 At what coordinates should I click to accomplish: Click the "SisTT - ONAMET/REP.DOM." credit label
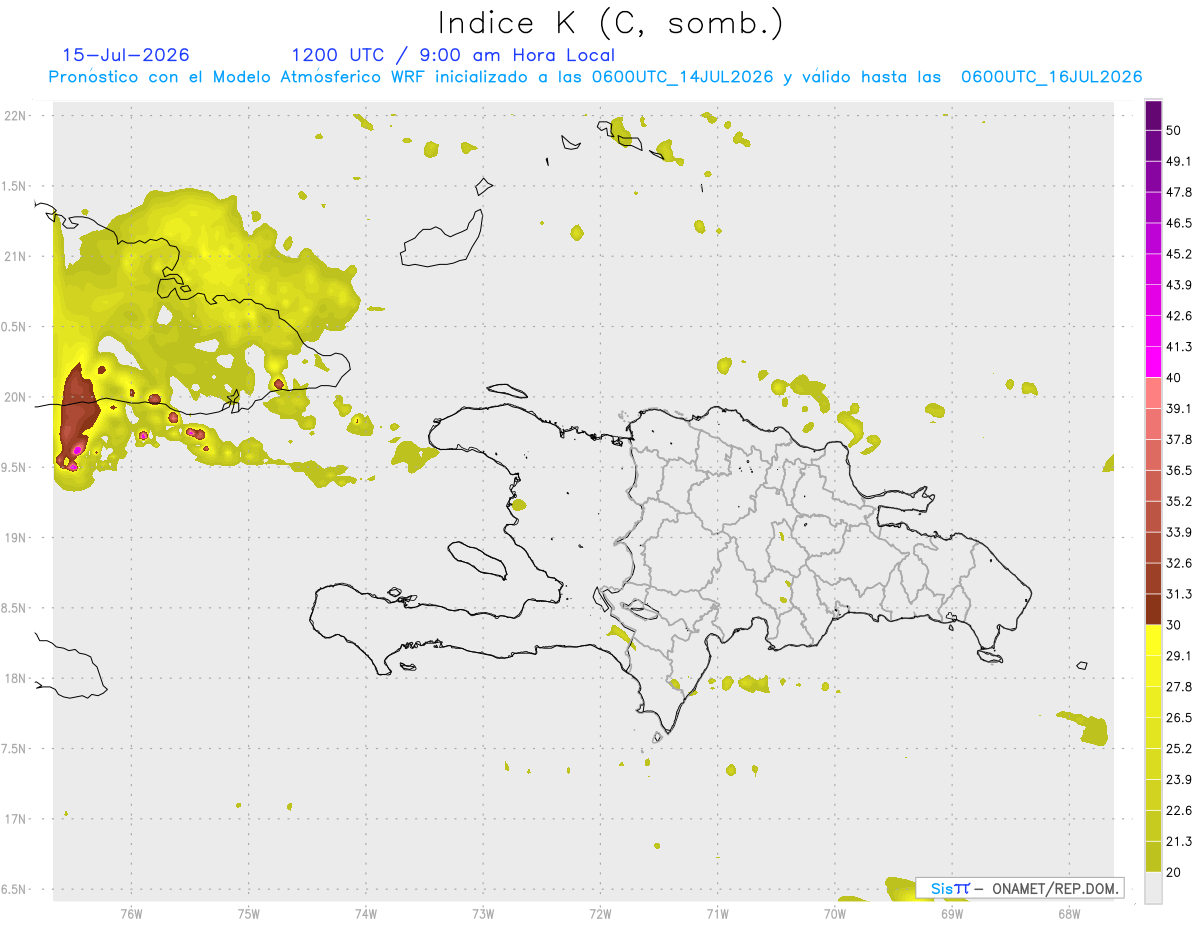1020,888
